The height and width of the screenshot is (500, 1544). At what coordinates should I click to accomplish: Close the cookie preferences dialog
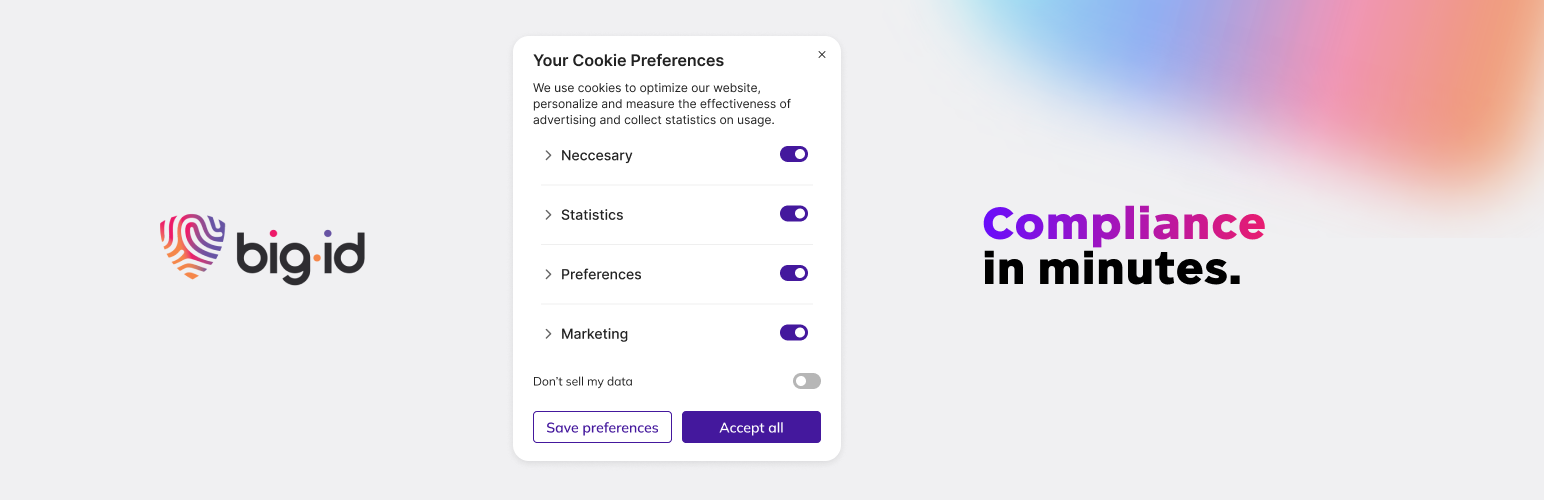pos(822,55)
